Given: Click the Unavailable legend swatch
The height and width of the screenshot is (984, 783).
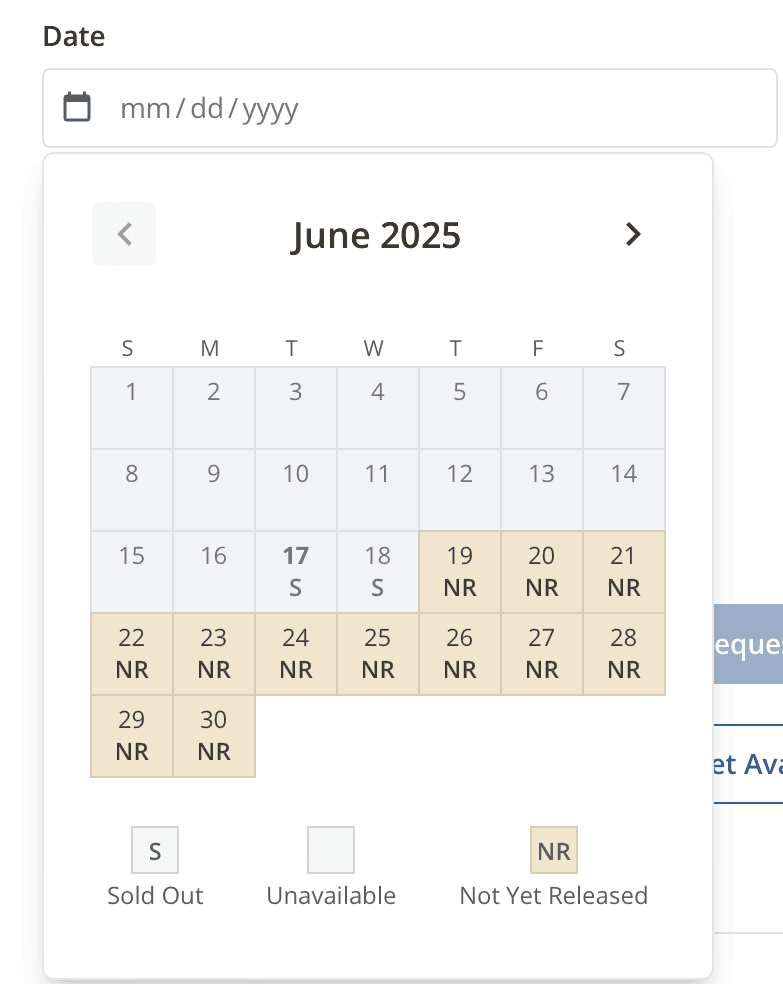Looking at the screenshot, I should [331, 852].
